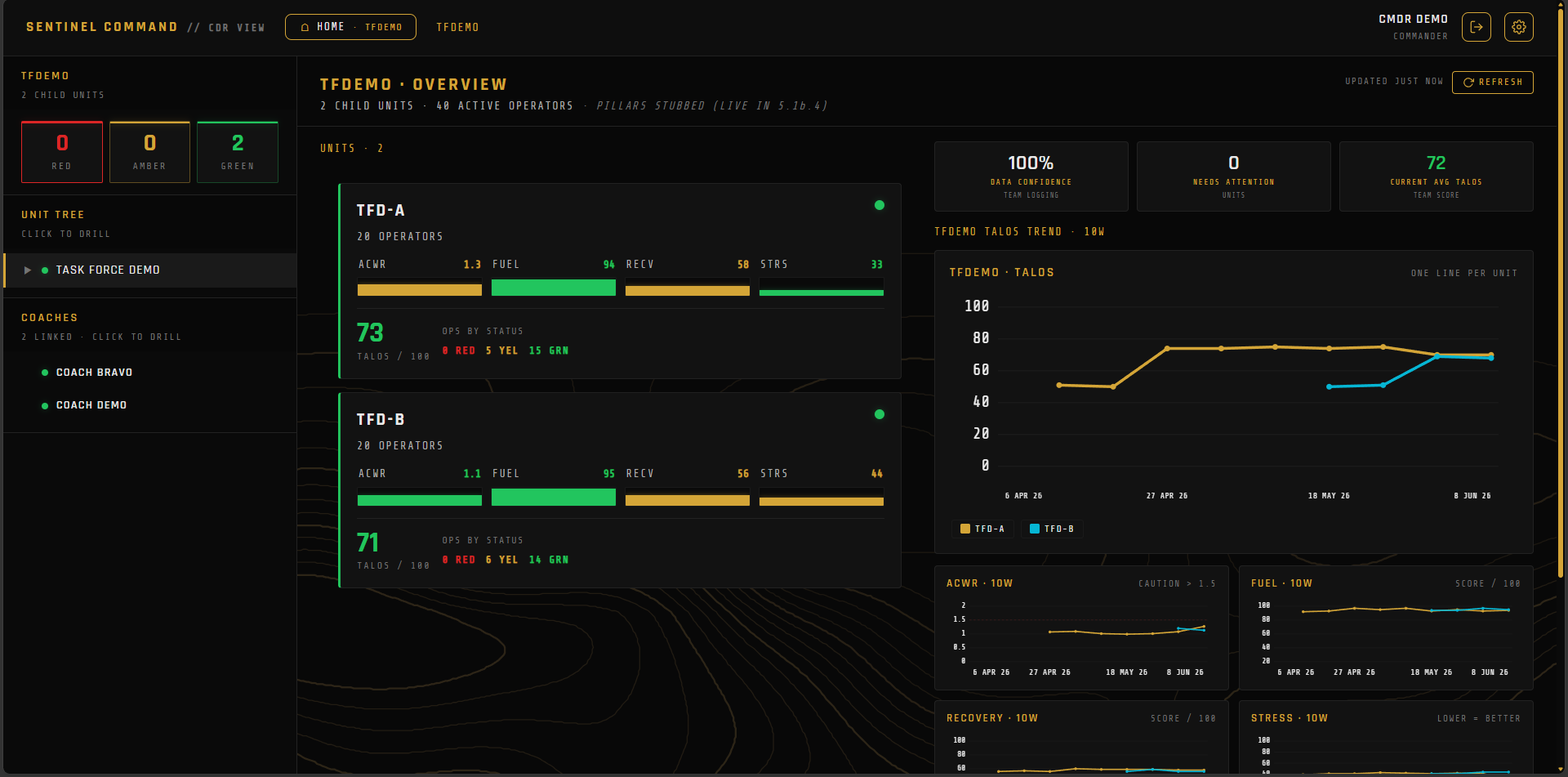
Task: Click the logout icon button
Action: pyautogui.click(x=1476, y=27)
